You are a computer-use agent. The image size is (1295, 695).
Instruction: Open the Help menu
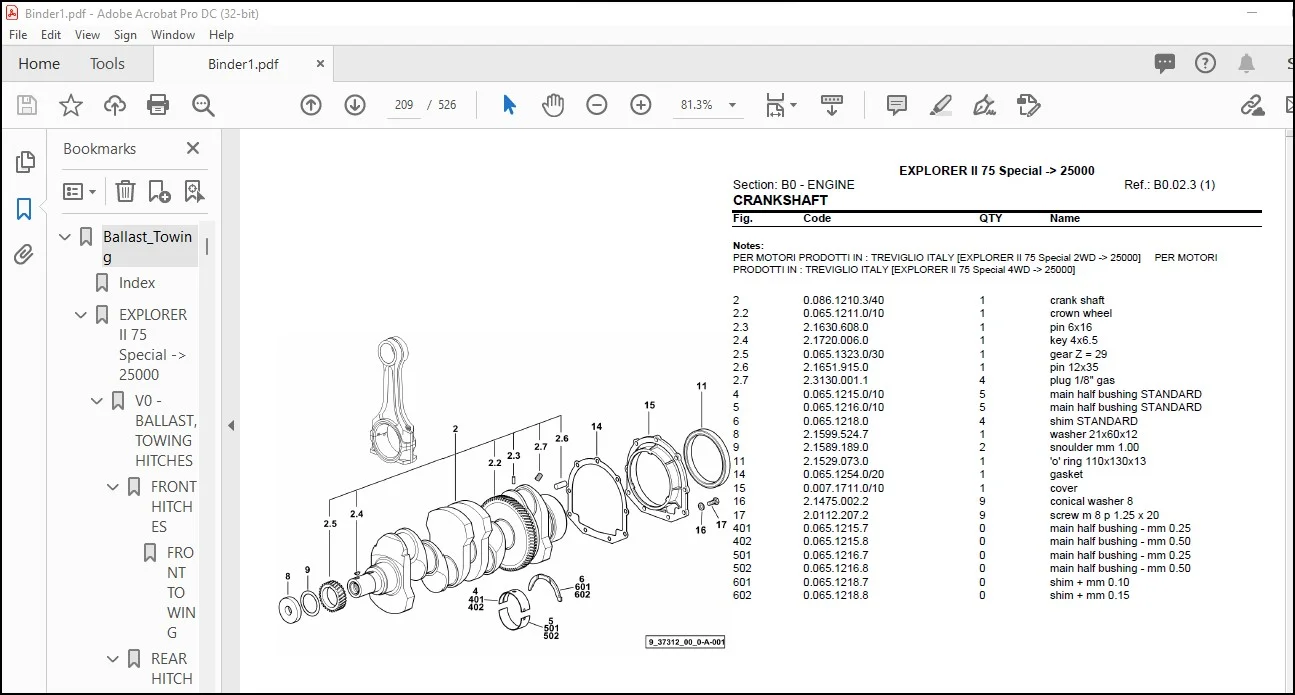point(221,34)
